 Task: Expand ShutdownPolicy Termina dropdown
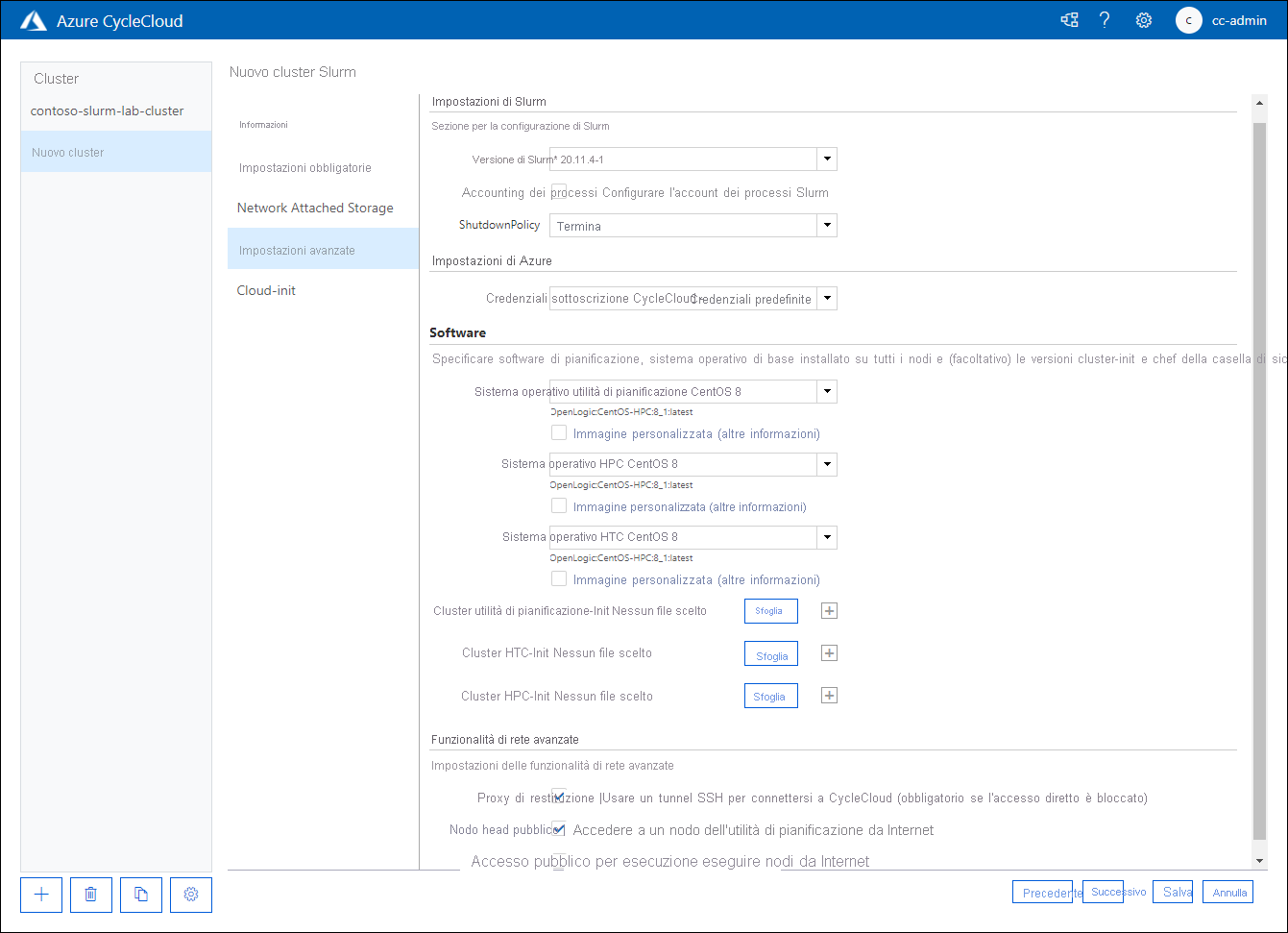[827, 225]
